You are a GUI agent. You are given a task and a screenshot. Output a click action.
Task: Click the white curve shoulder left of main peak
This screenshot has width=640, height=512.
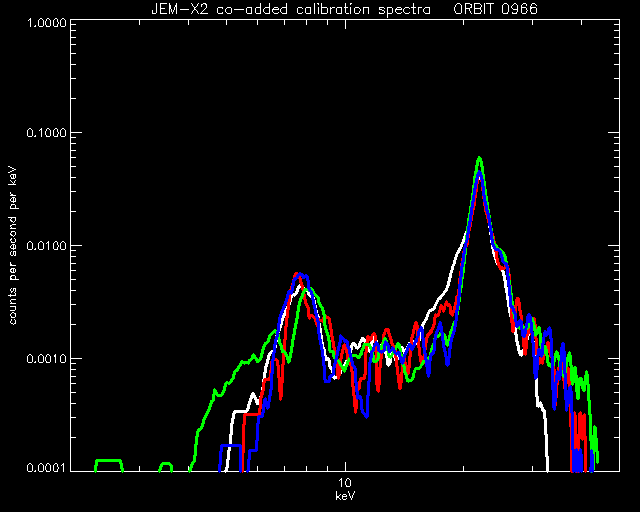point(451,269)
